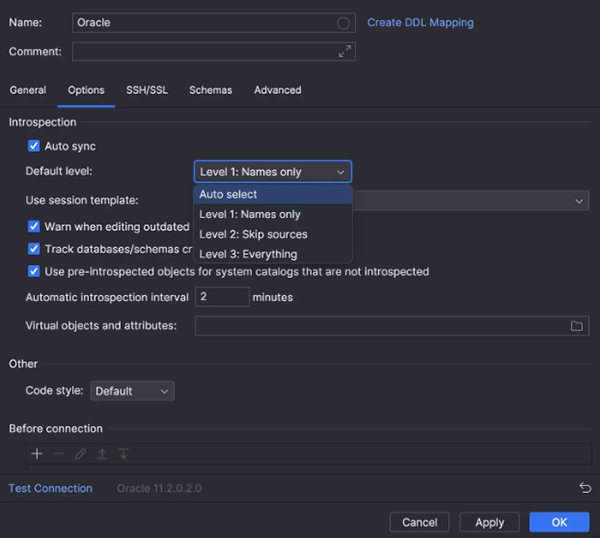This screenshot has width=600, height=538.
Task: Click the Comment input field
Action: tap(214, 51)
